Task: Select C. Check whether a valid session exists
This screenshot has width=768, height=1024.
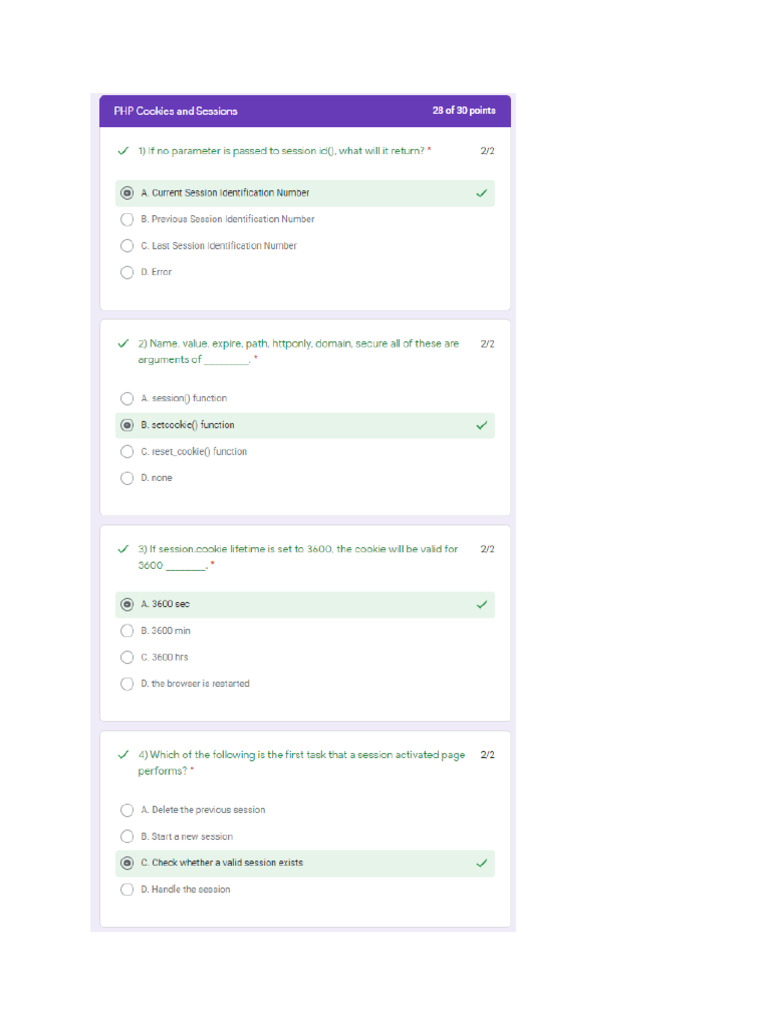Action: [x=127, y=863]
